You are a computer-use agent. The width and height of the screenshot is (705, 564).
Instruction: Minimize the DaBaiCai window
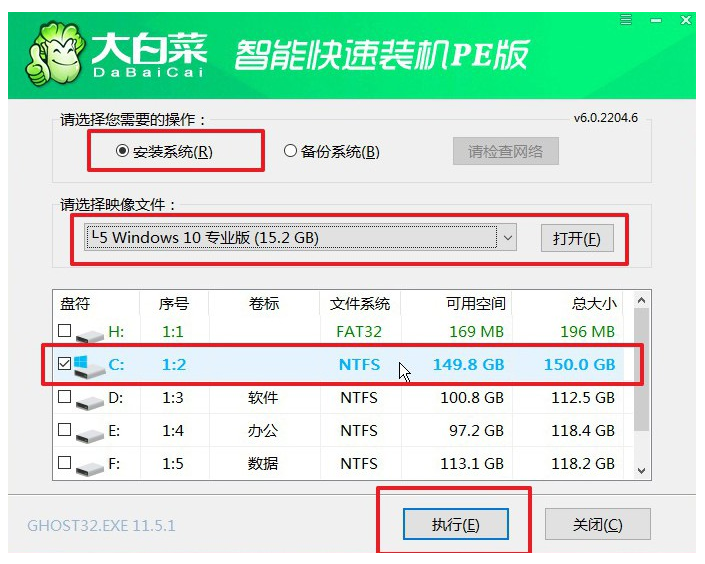click(x=656, y=21)
